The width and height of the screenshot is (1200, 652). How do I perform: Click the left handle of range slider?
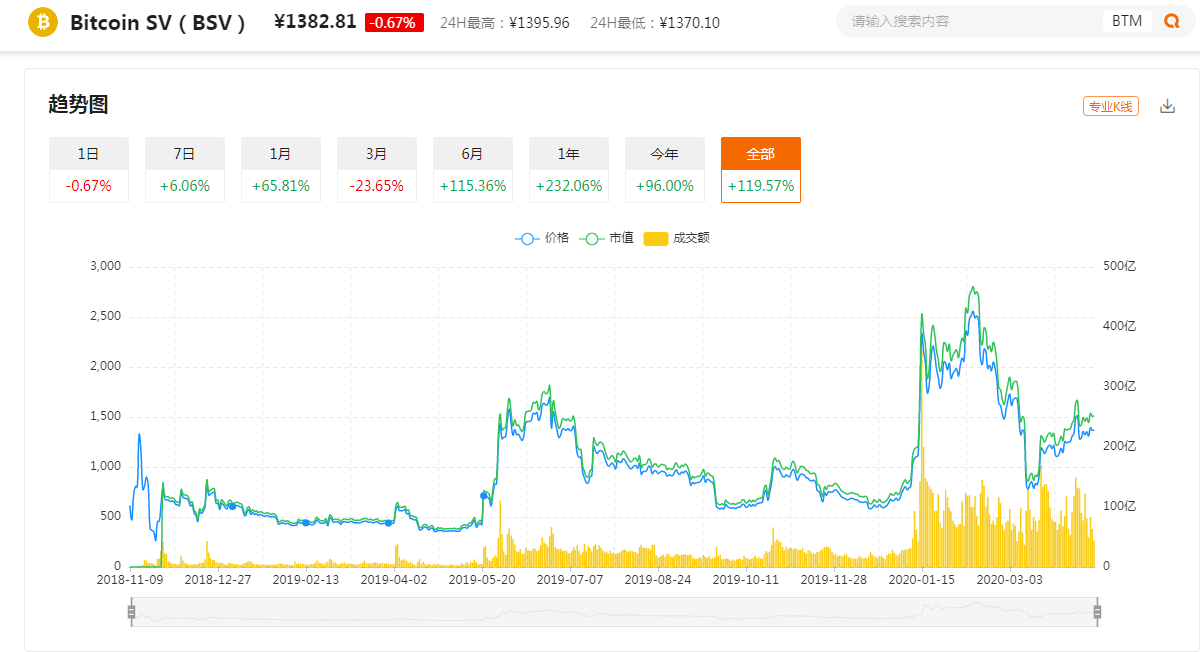pos(131,611)
